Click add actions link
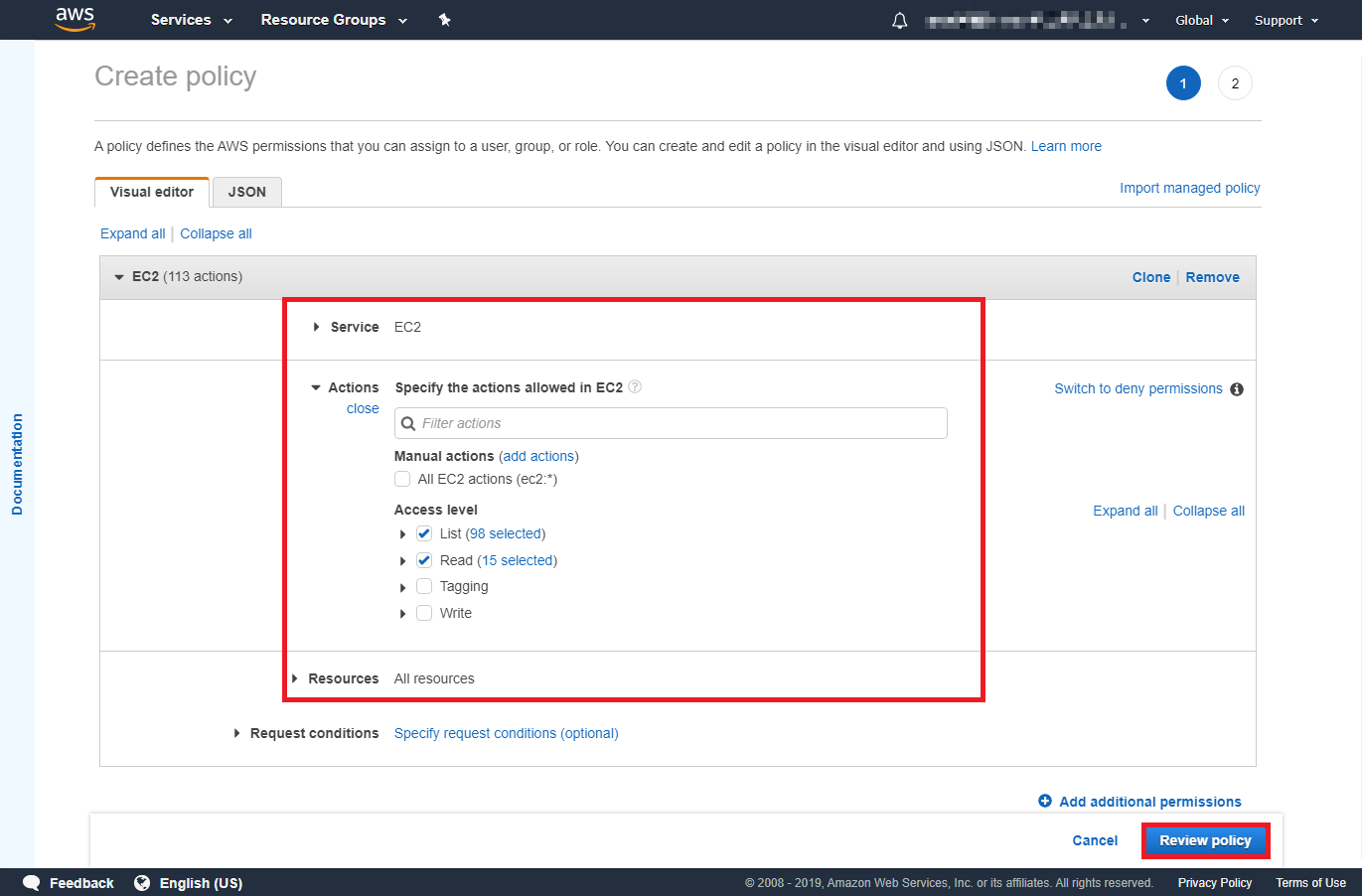Screen dimensions: 1362x896 coord(538,456)
